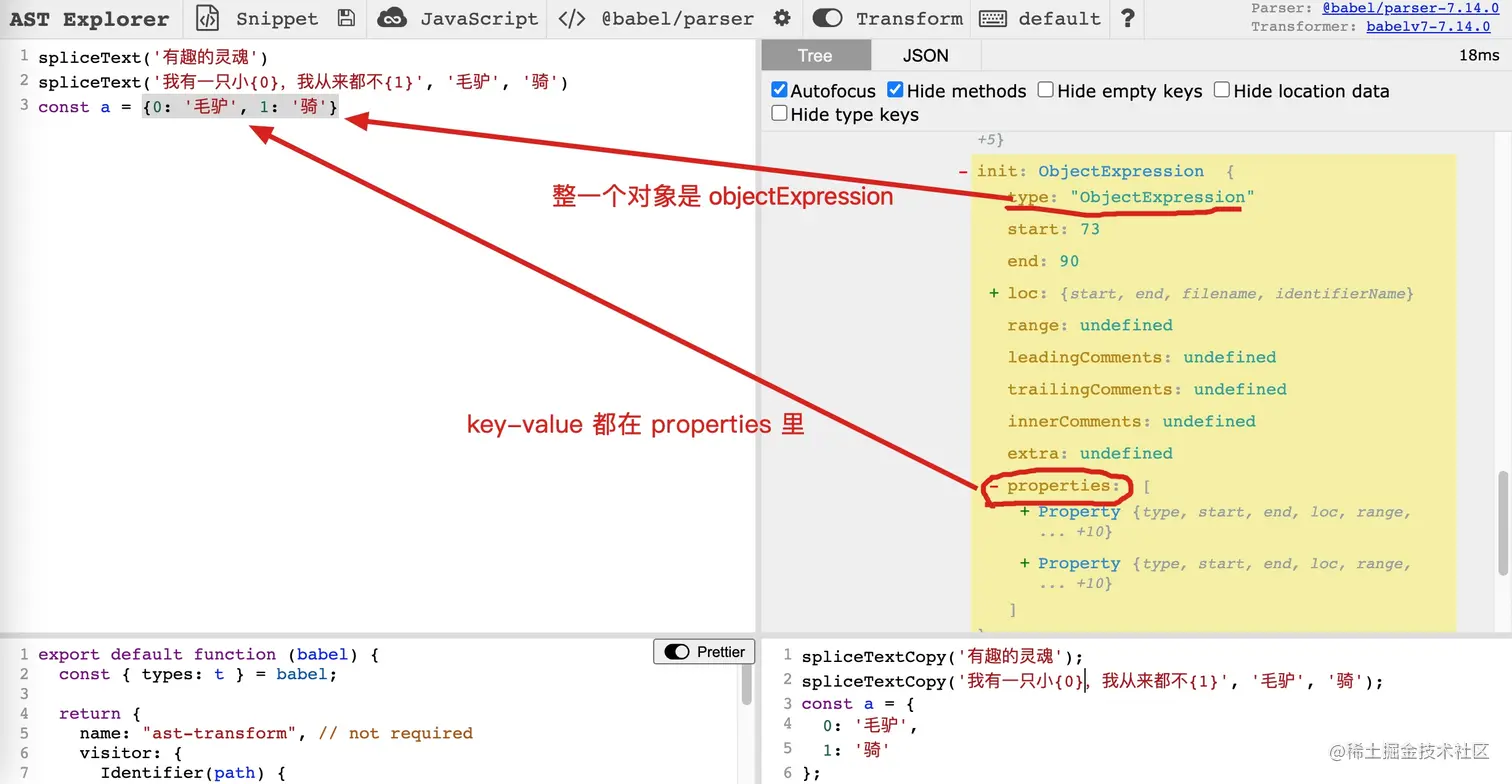The height and width of the screenshot is (784, 1512).
Task: Click the source line containing 我有一只小{0}
Action: click(x=303, y=82)
